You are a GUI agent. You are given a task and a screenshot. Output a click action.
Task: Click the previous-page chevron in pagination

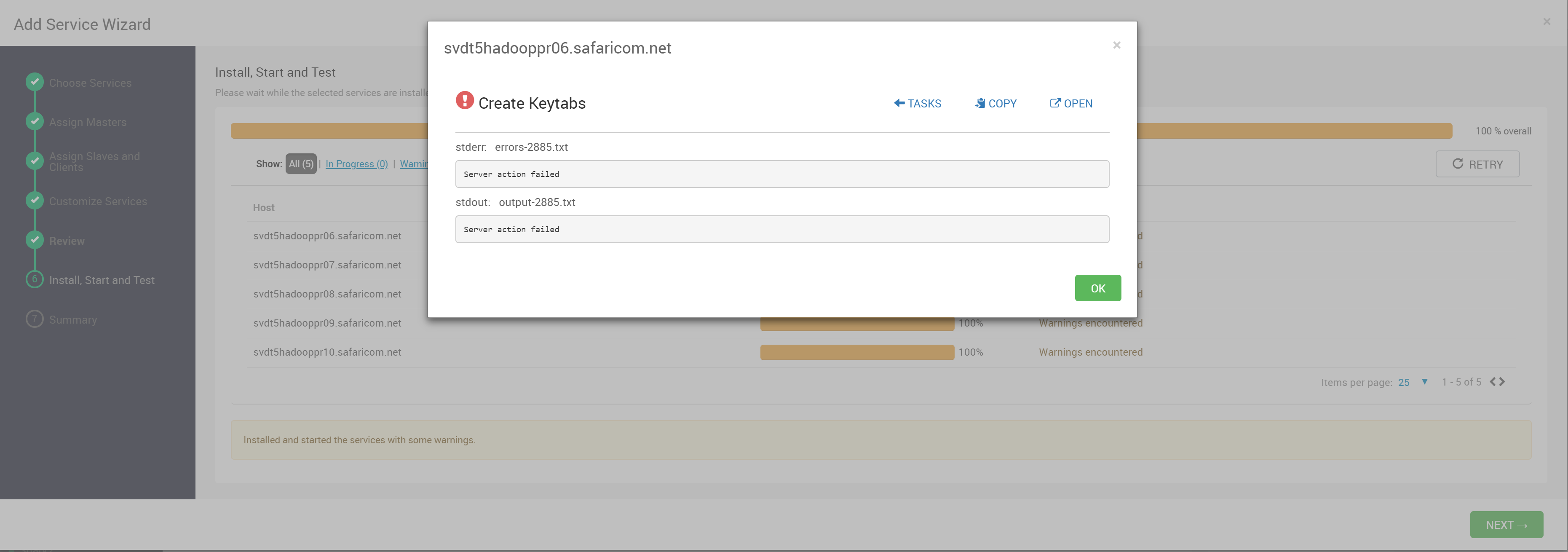coord(1493,382)
